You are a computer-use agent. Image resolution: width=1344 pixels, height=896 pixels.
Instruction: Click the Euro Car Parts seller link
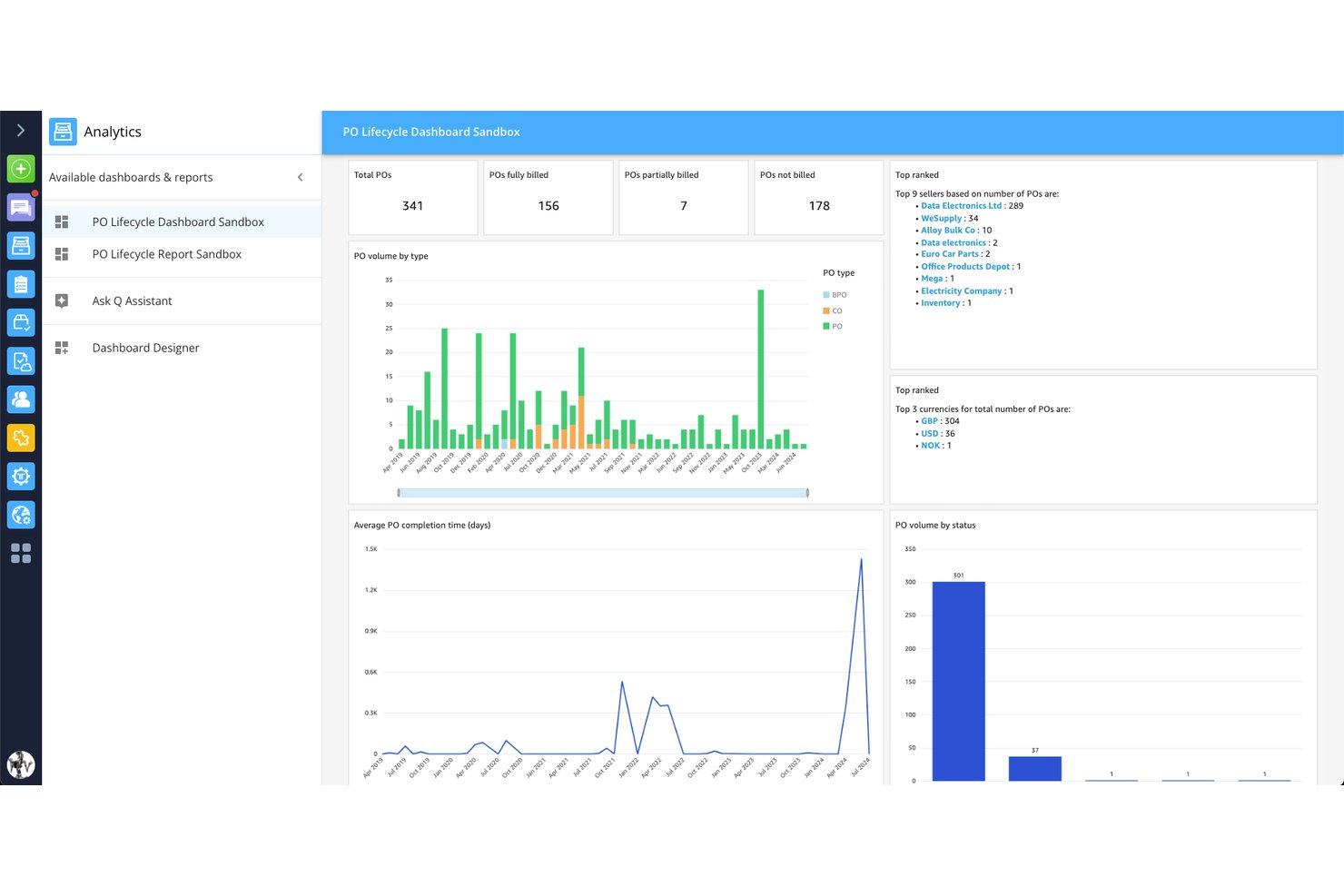pos(950,254)
